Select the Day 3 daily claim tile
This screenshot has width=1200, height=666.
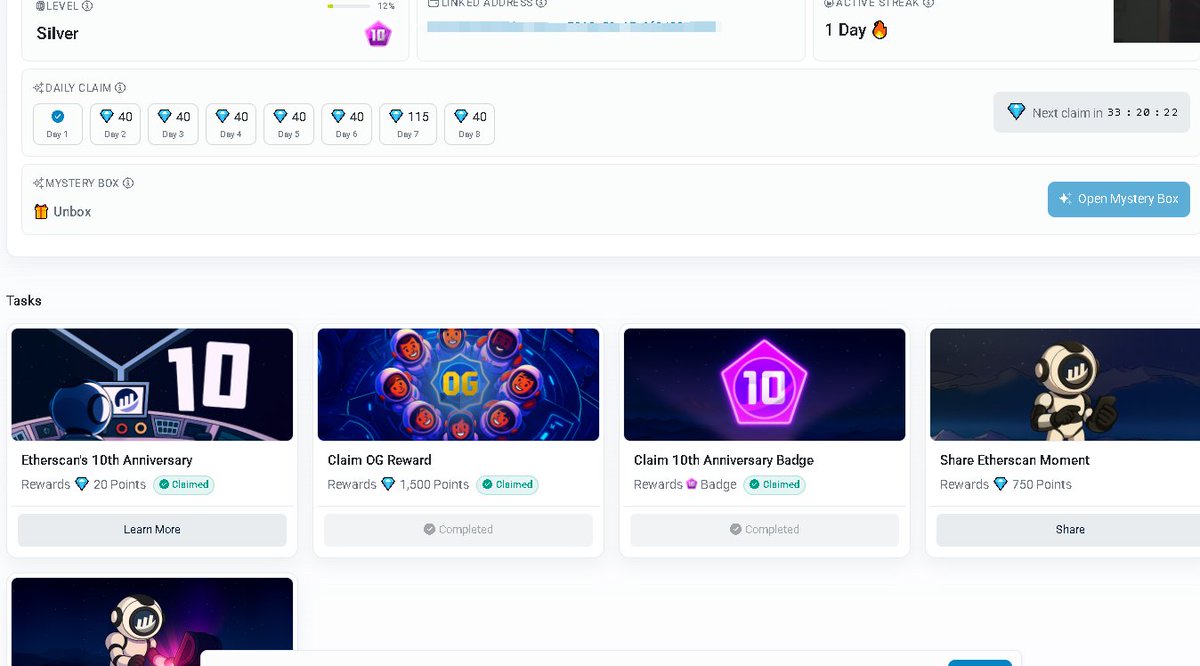(x=174, y=124)
